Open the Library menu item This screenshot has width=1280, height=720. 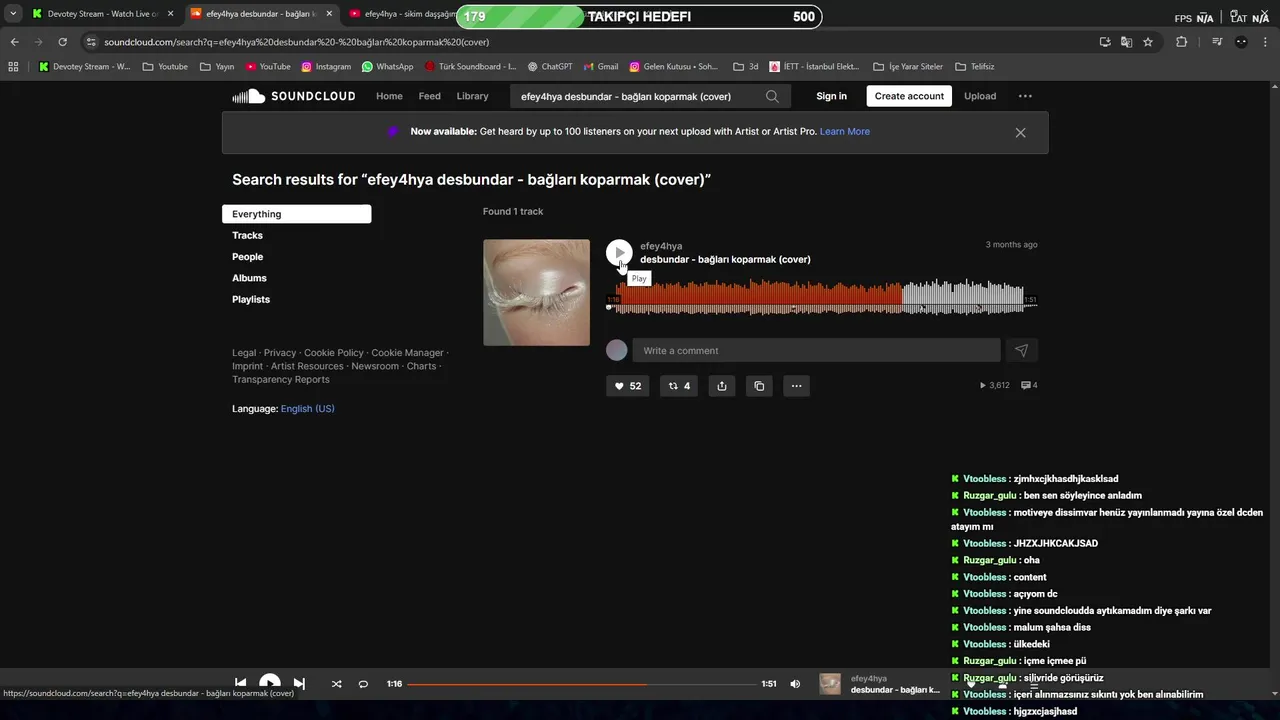(472, 96)
